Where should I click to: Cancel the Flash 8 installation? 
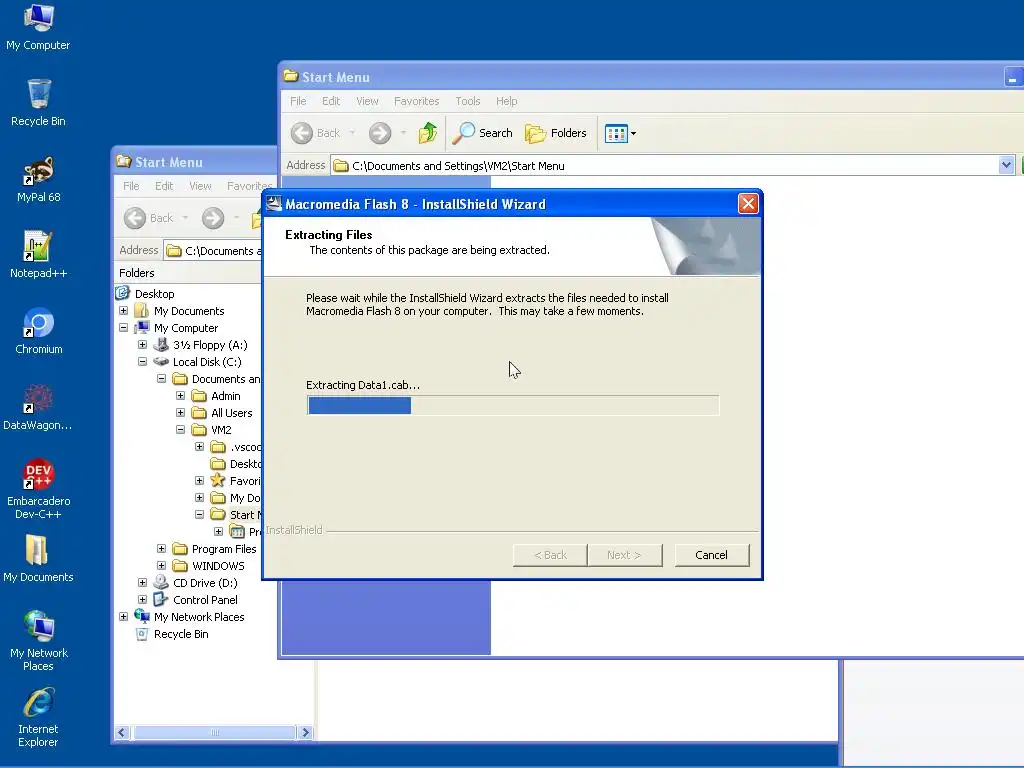pos(711,555)
